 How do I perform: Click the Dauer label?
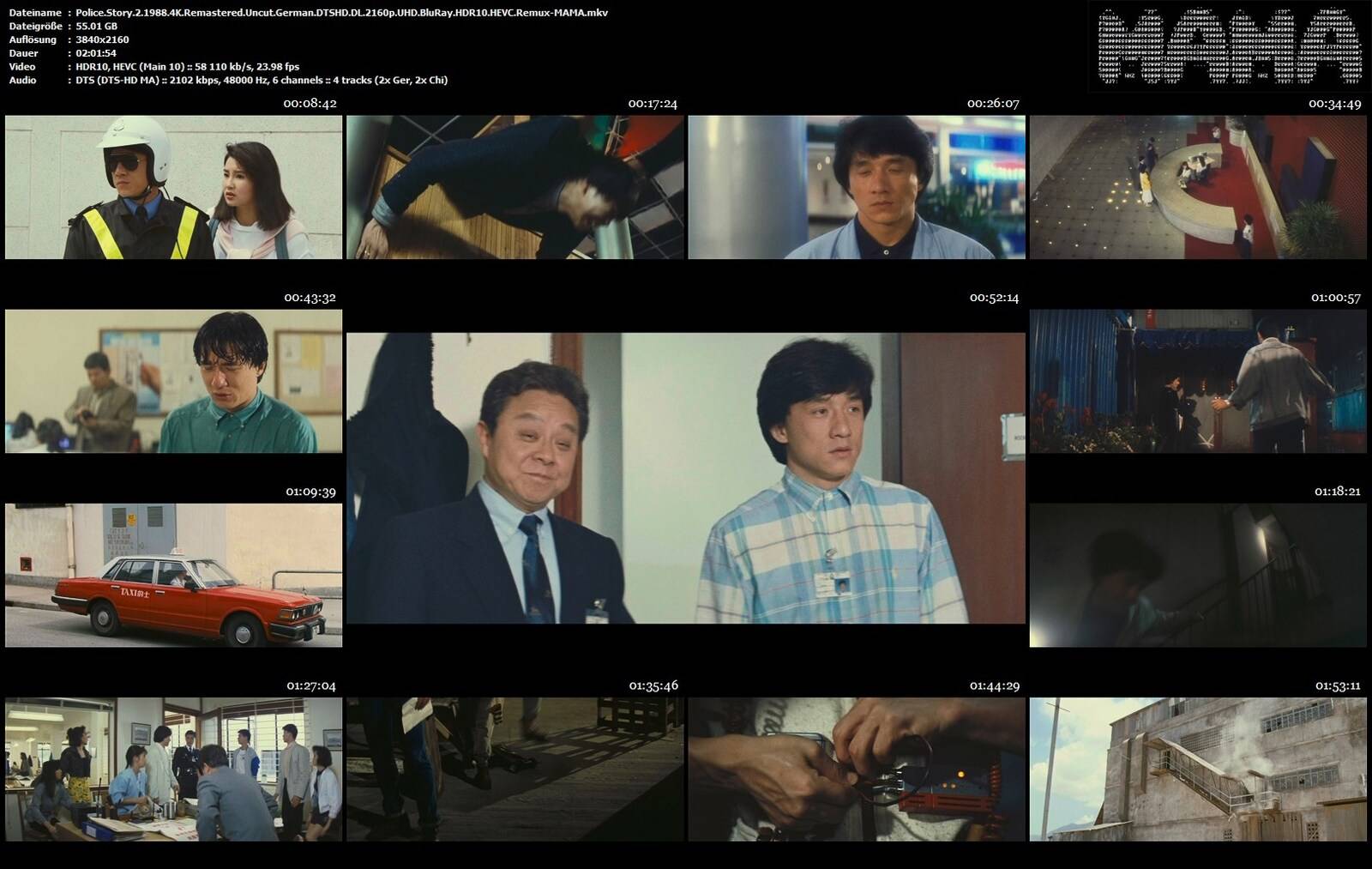click(x=23, y=53)
